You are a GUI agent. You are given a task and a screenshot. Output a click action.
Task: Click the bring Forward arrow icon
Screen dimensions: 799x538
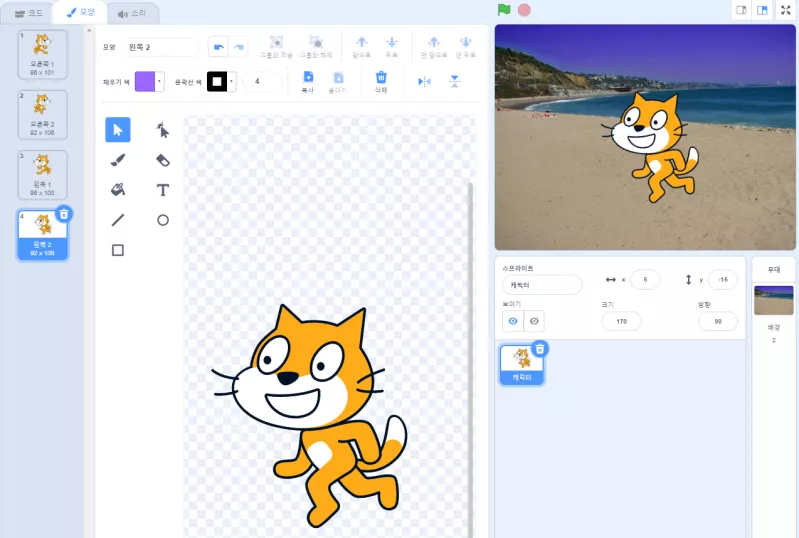click(362, 42)
